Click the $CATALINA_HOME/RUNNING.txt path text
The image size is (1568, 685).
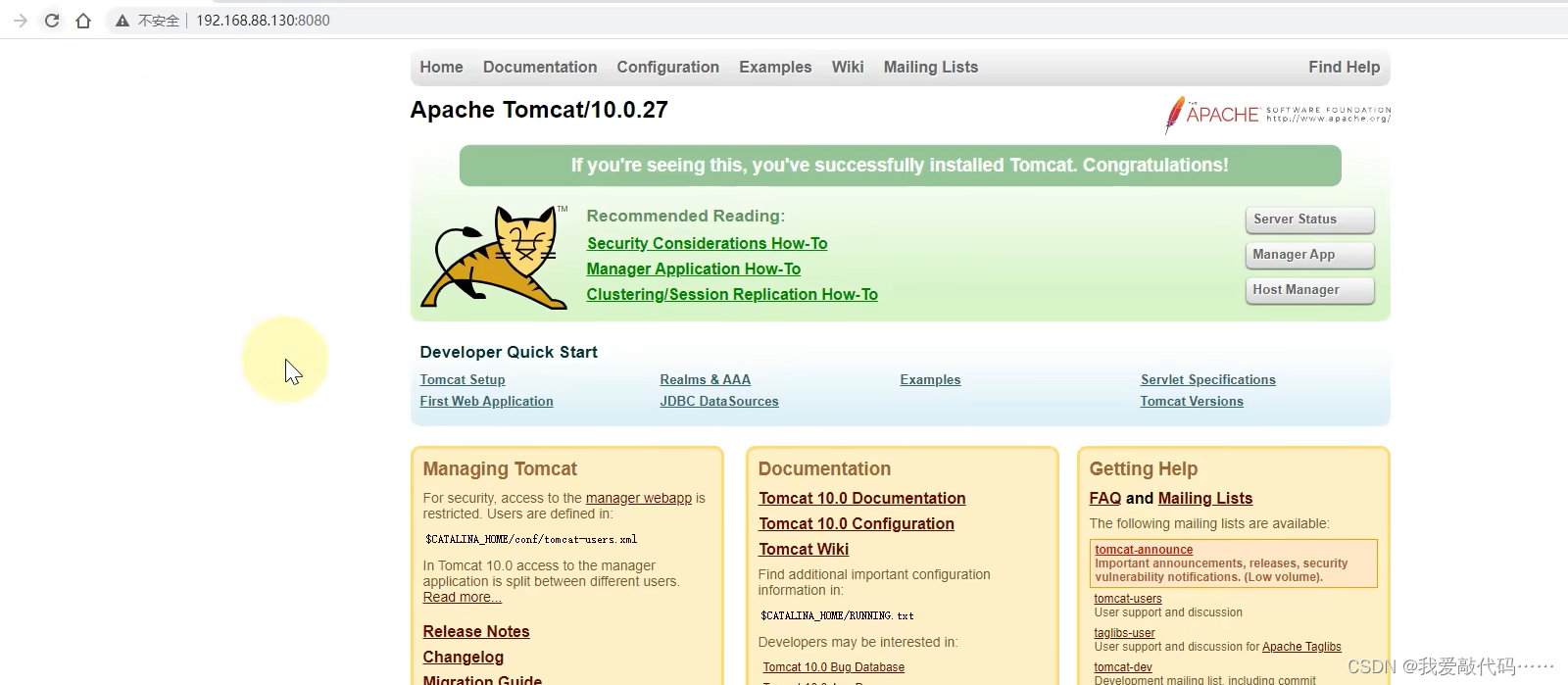(x=837, y=615)
